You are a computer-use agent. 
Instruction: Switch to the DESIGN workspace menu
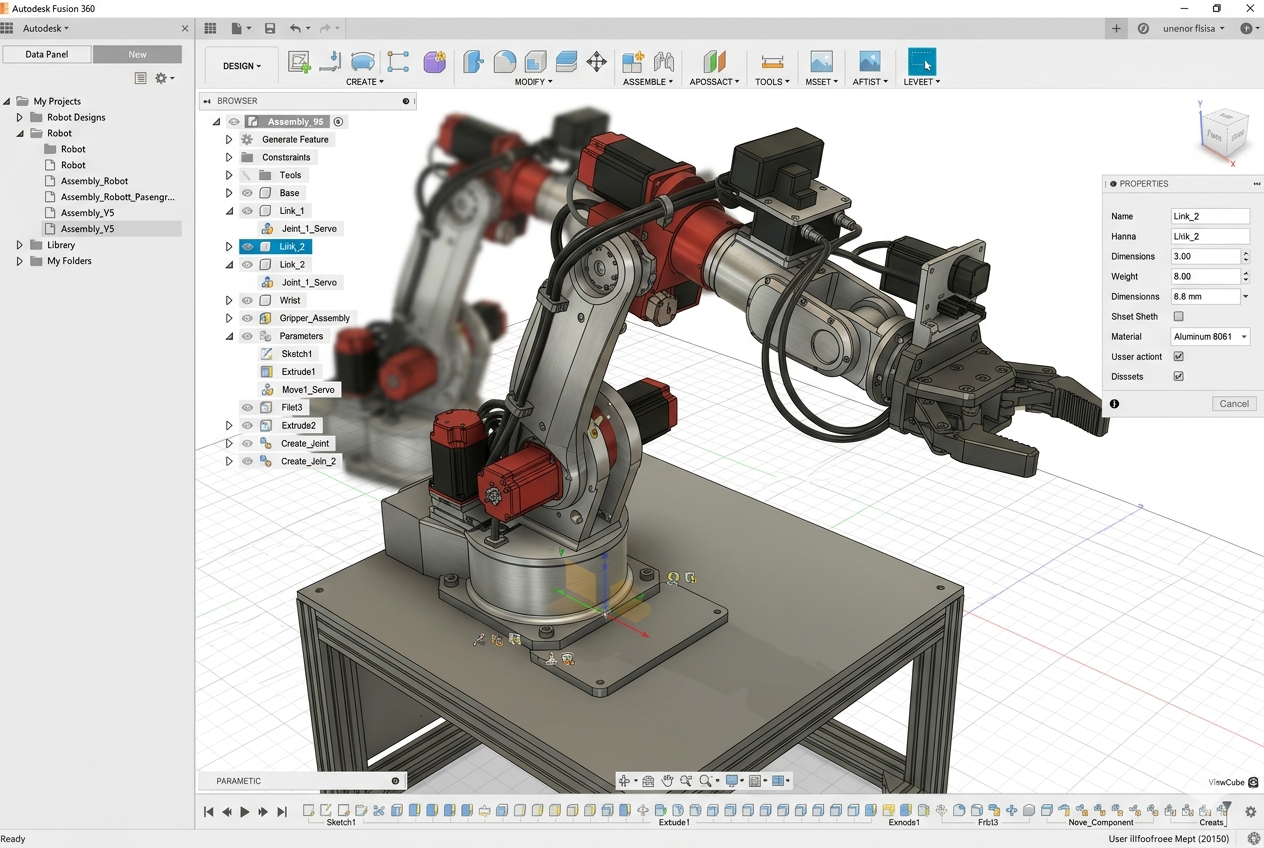point(240,65)
